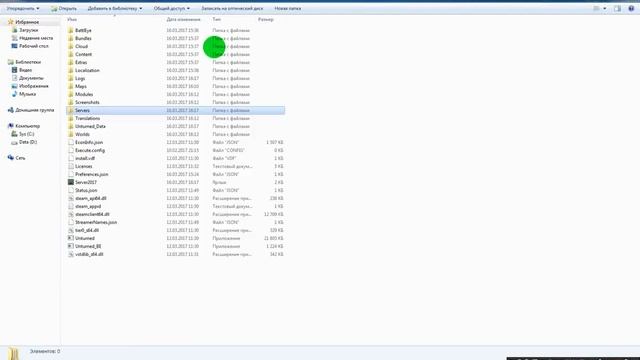Select the Unturned_Data folder name
This screenshot has height=360, width=640.
click(x=90, y=126)
